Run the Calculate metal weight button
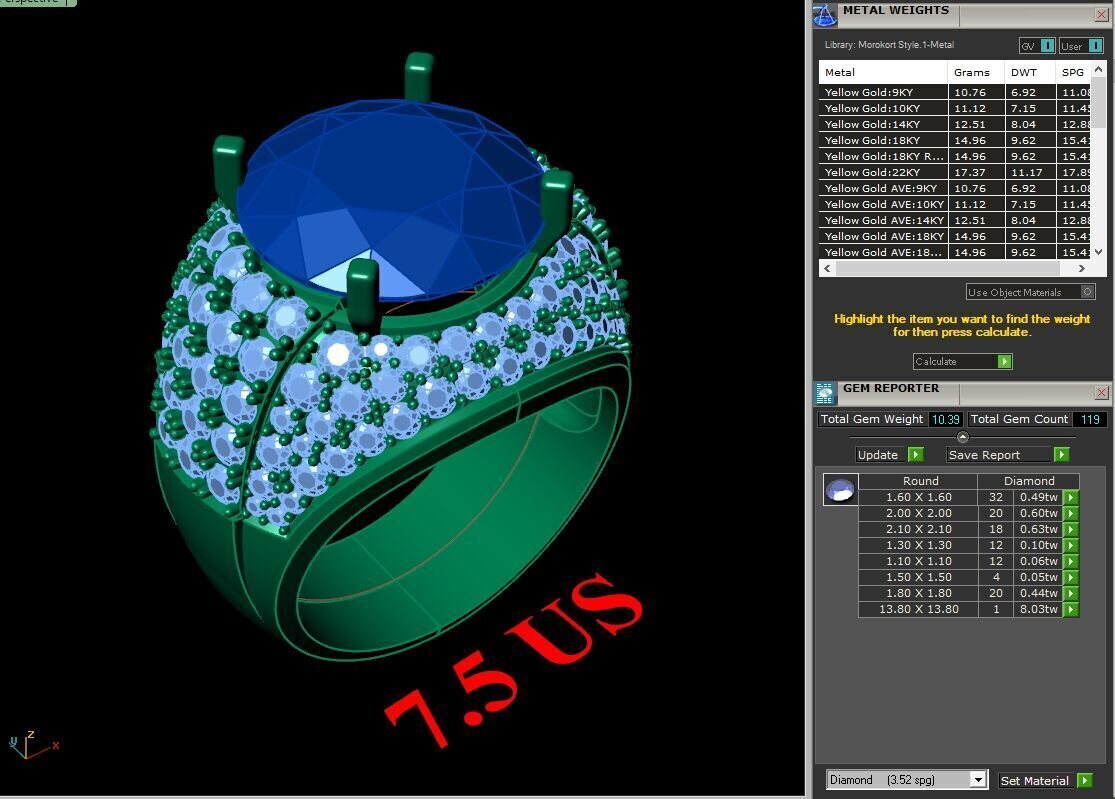The image size is (1115, 799). (962, 361)
